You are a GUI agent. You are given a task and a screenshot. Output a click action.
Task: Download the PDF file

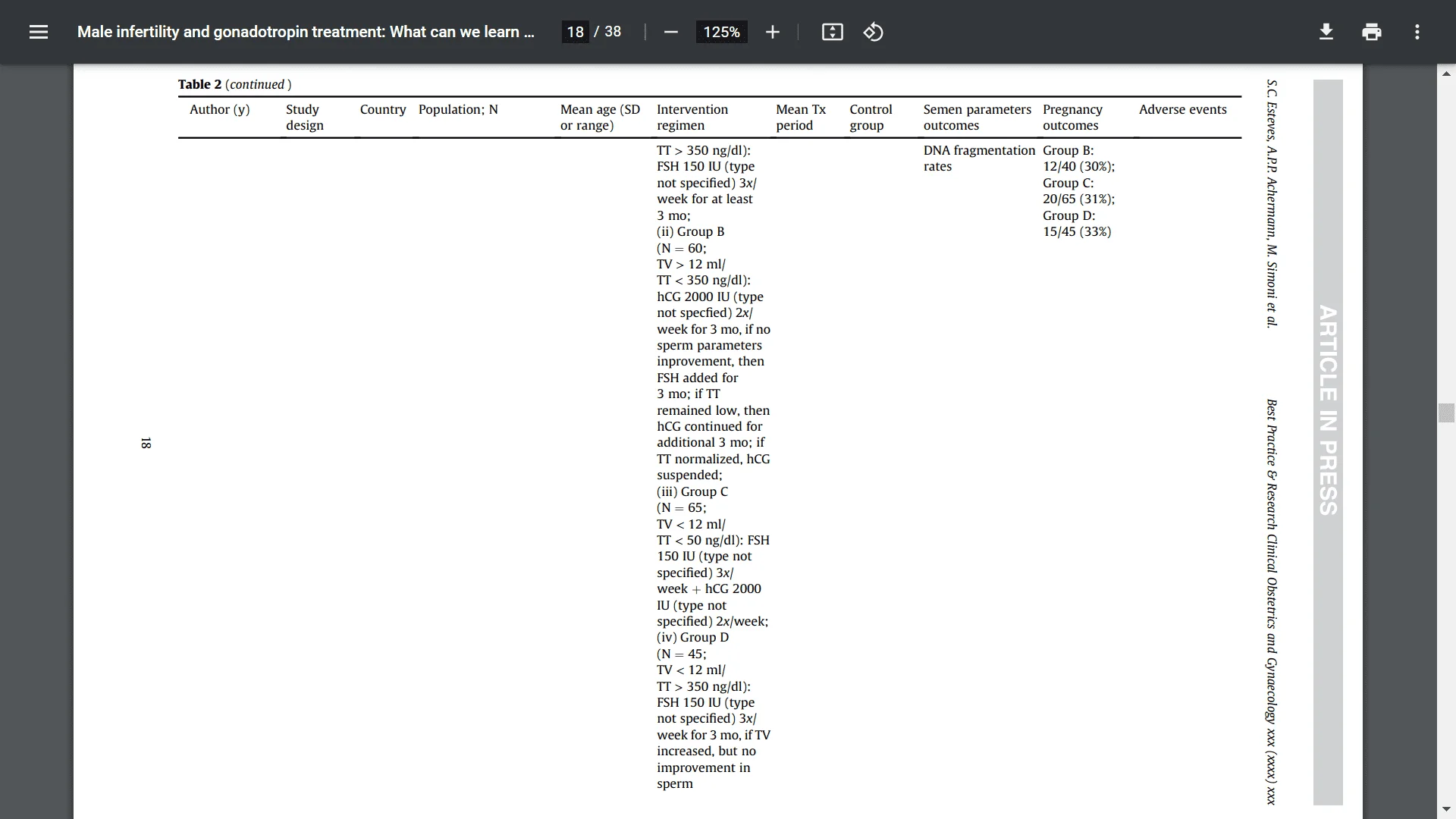click(1326, 32)
